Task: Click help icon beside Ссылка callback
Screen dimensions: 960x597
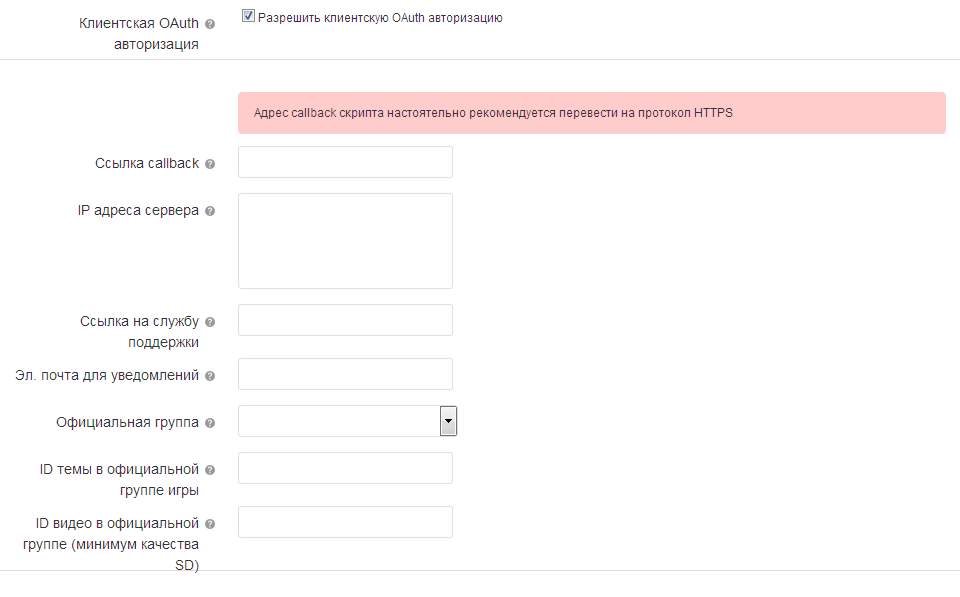Action: tap(210, 164)
